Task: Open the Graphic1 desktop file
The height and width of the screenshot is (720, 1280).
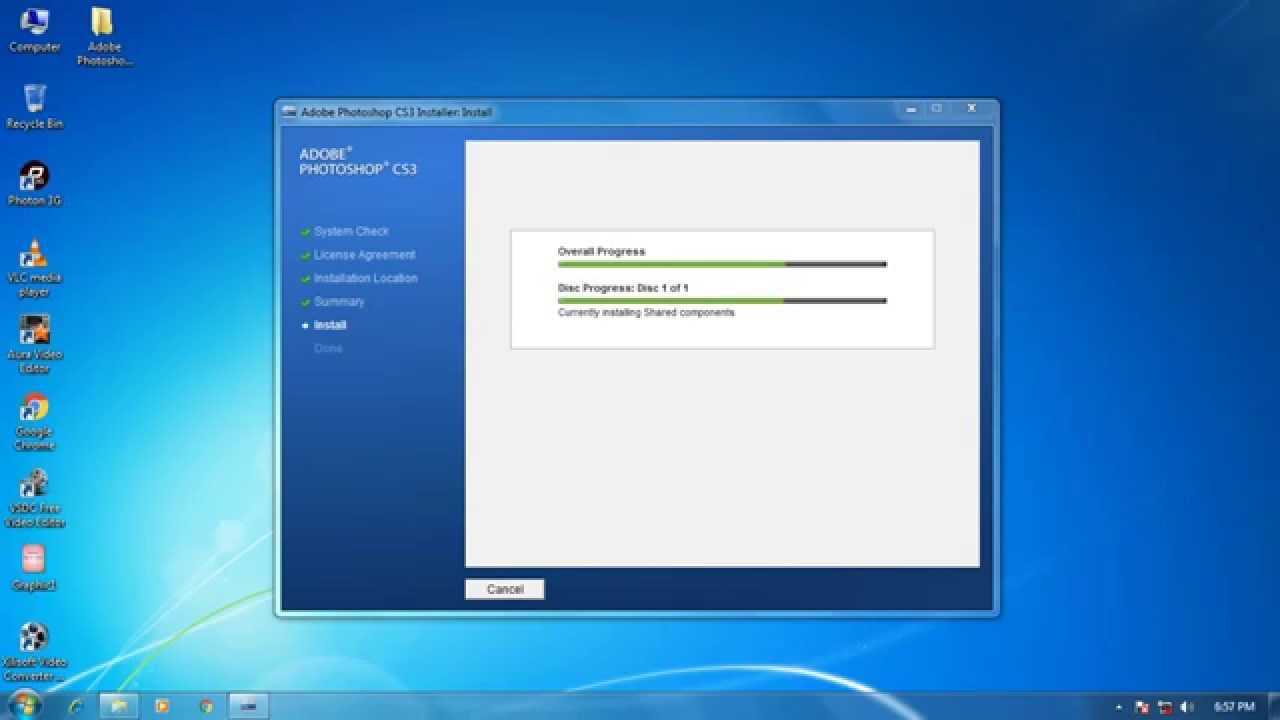Action: [35, 568]
